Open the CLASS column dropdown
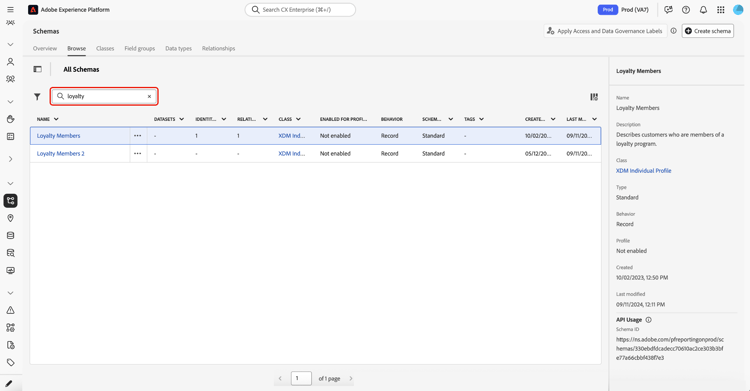Viewport: 750px width, 391px height. point(298,119)
